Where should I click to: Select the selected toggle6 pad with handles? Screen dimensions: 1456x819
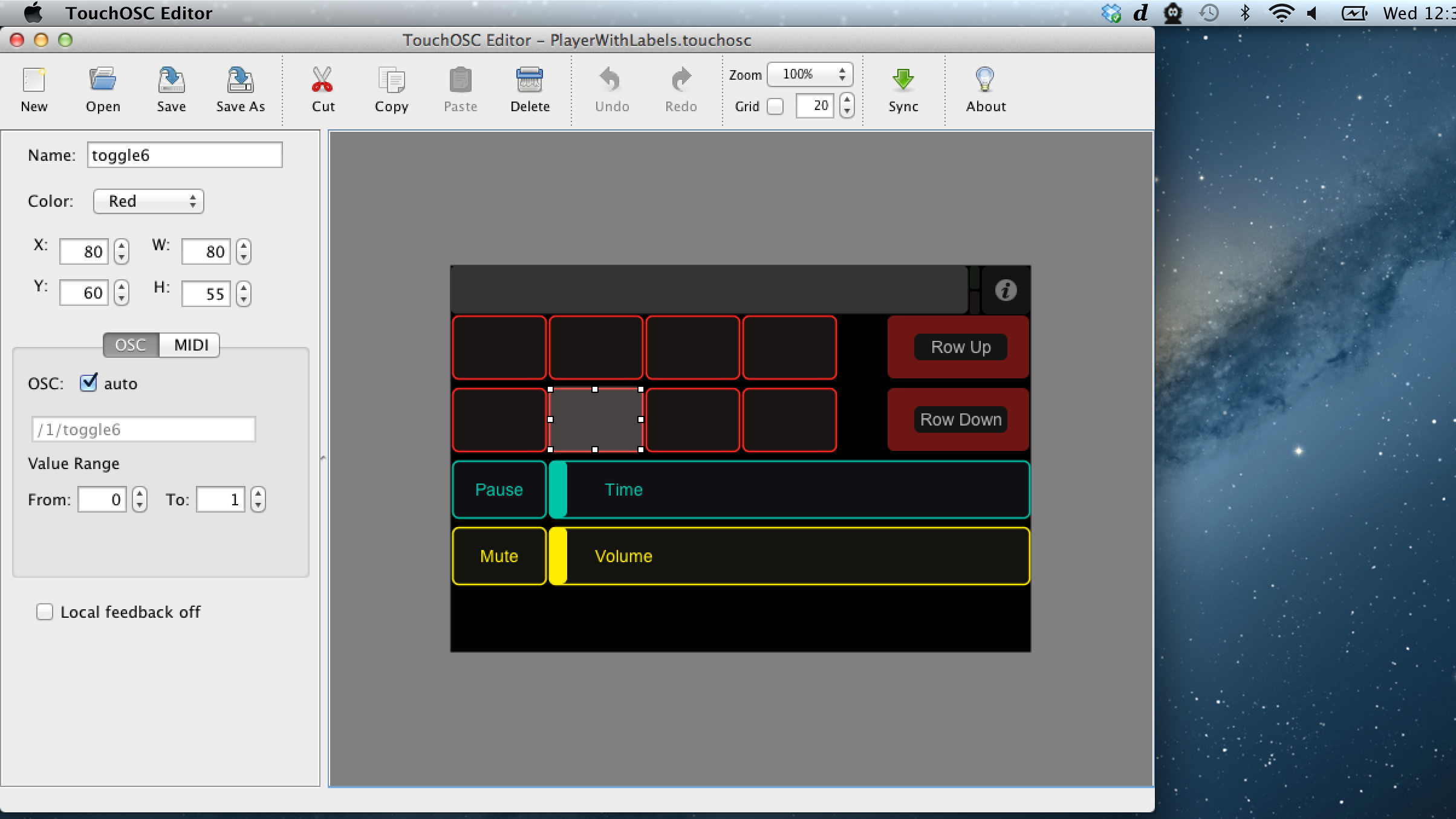(x=596, y=419)
